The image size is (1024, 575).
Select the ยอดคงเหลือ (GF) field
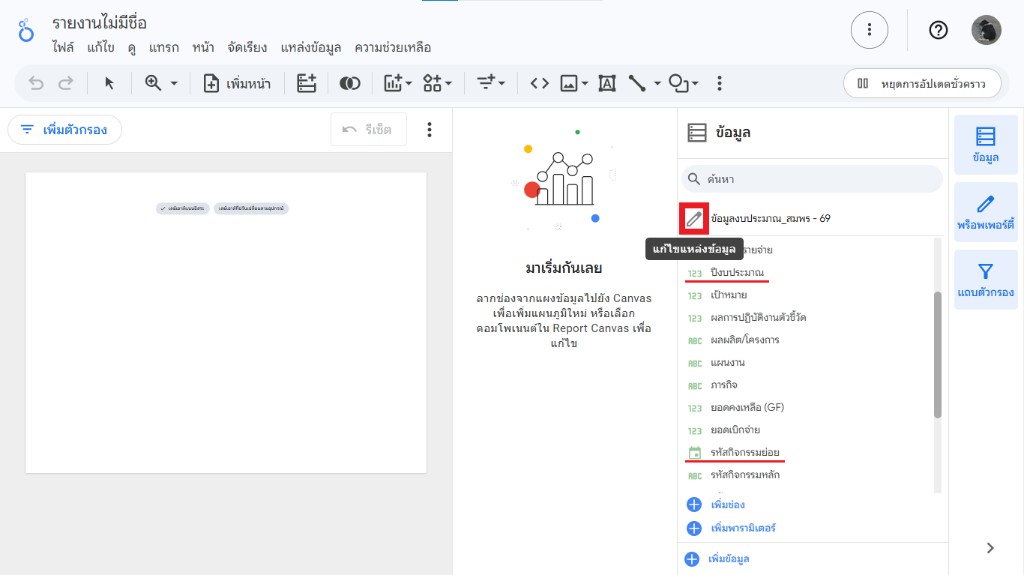click(747, 407)
